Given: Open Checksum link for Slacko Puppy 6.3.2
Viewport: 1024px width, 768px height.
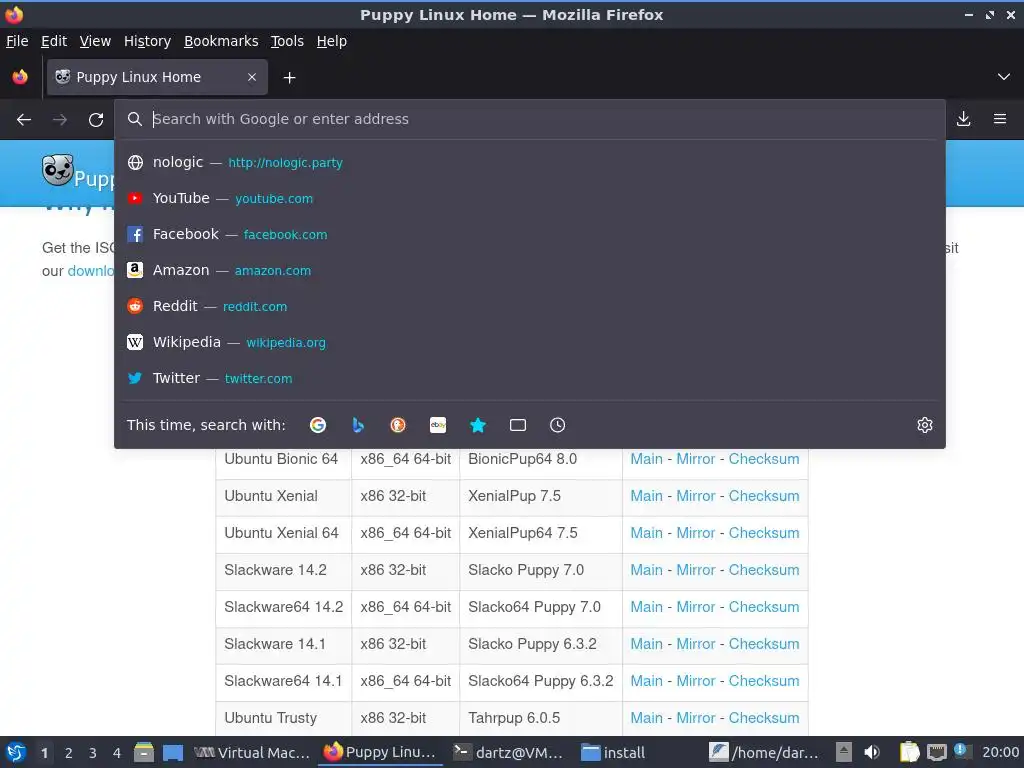Looking at the screenshot, I should (764, 644).
